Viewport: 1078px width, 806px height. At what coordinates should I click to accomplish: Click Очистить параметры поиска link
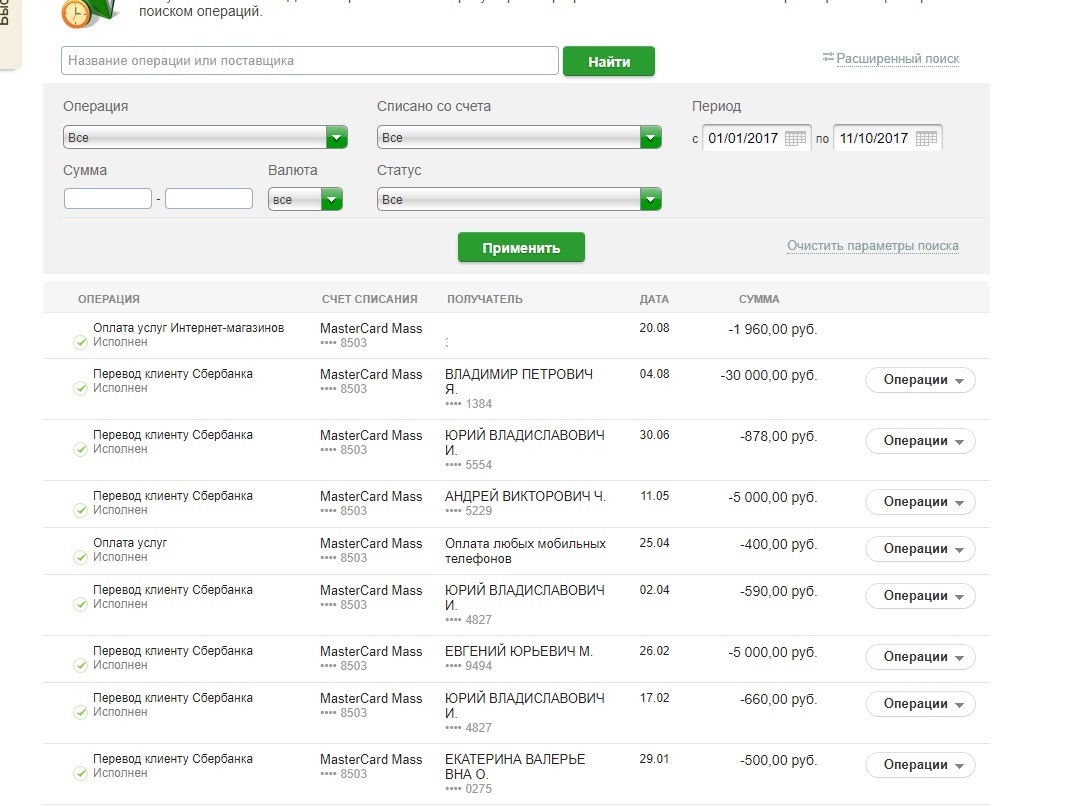click(872, 246)
